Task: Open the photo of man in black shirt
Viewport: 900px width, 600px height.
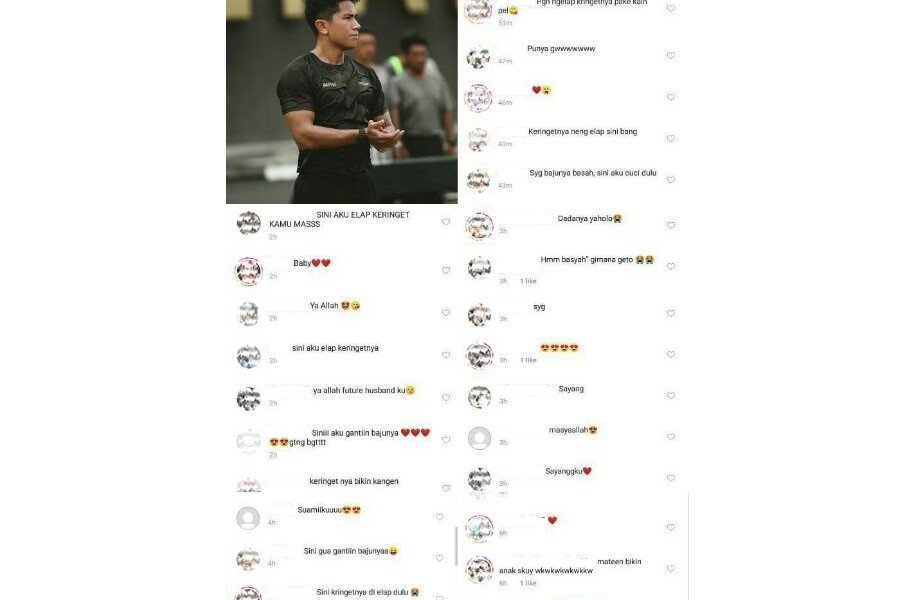Action: (x=342, y=102)
